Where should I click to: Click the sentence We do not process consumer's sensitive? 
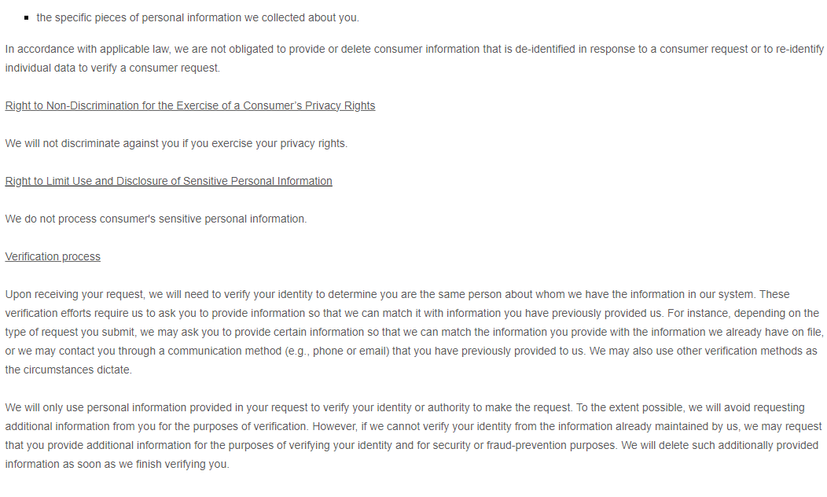[x=156, y=219]
